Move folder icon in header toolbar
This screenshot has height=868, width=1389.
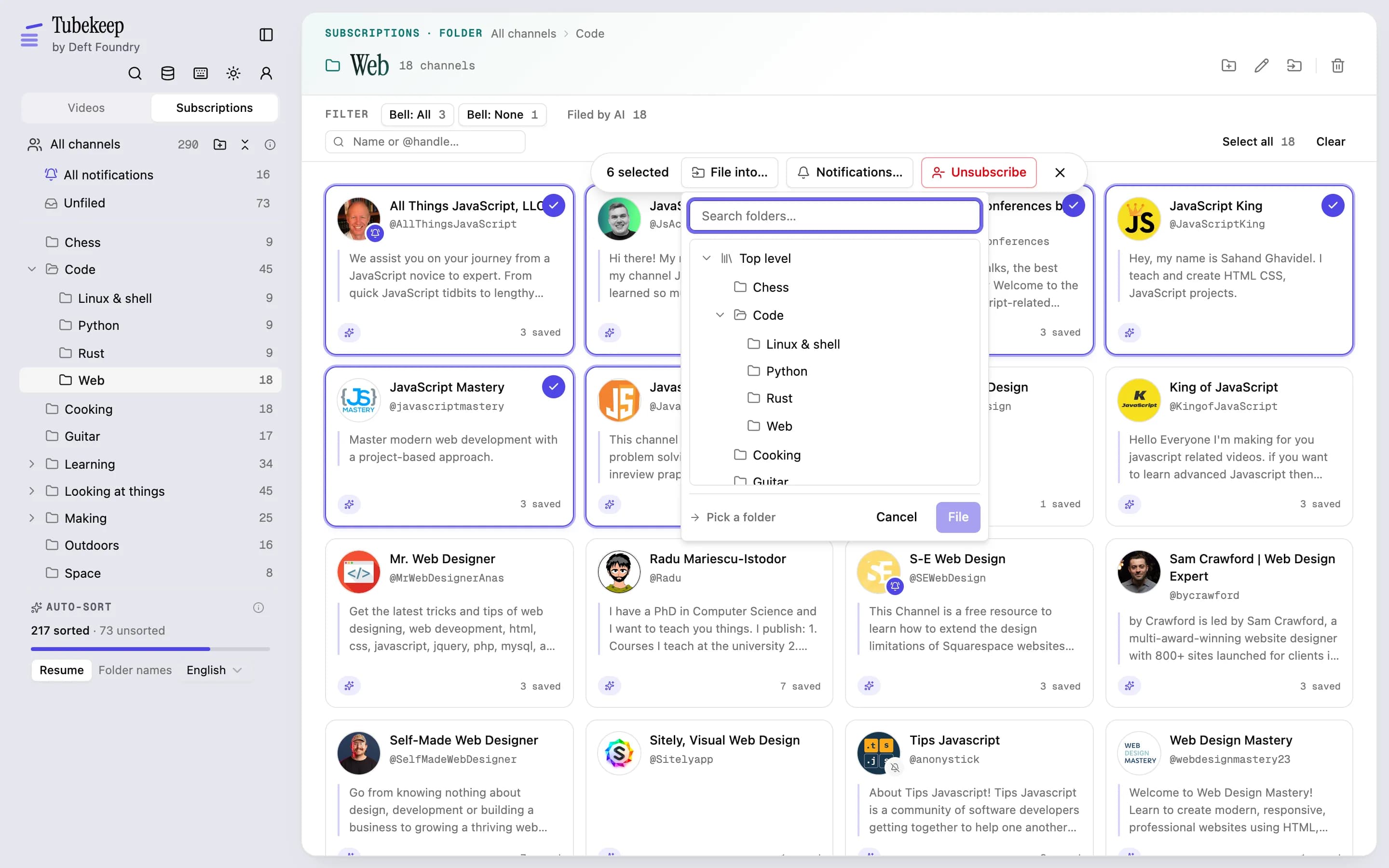tap(1294, 66)
